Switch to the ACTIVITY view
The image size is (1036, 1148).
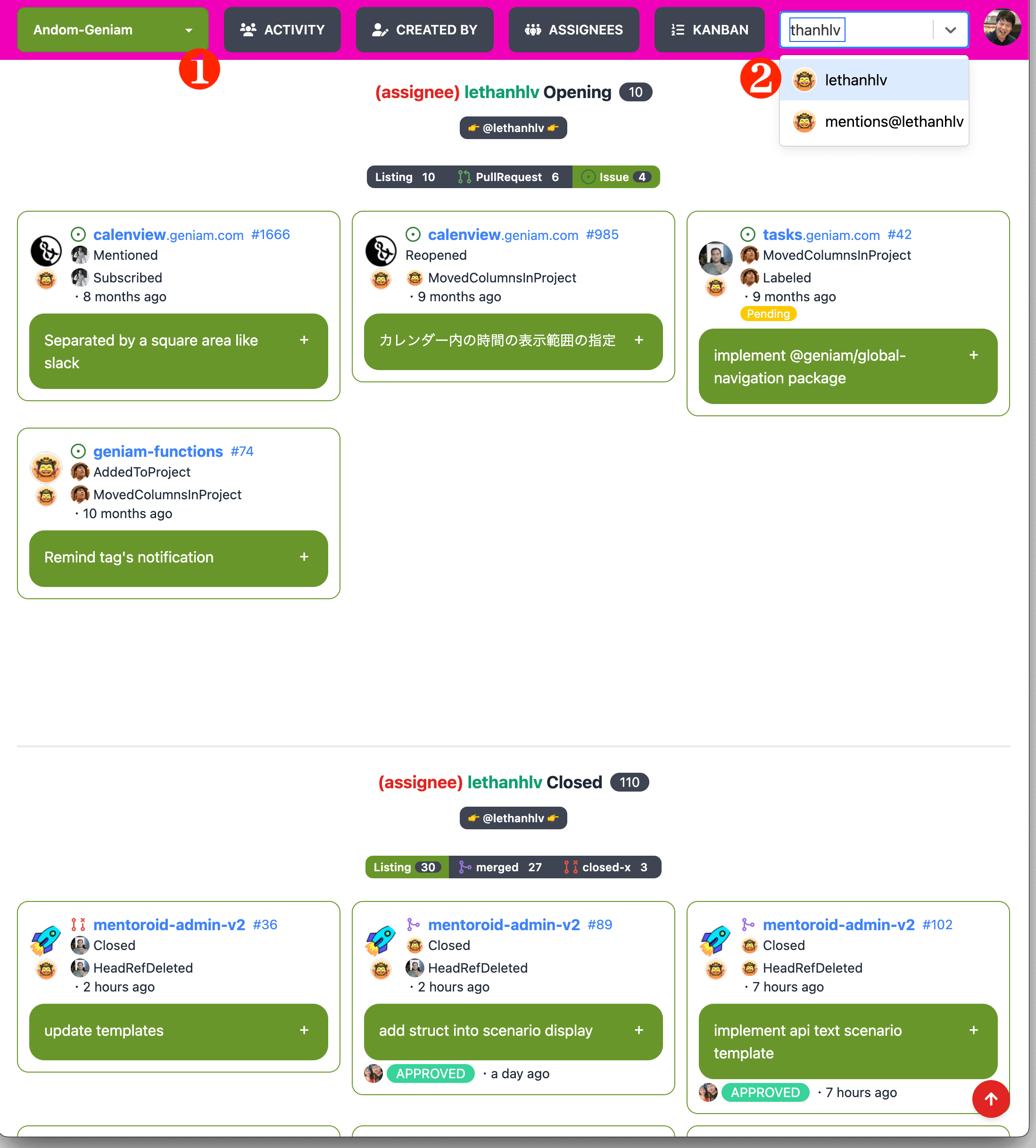(282, 30)
